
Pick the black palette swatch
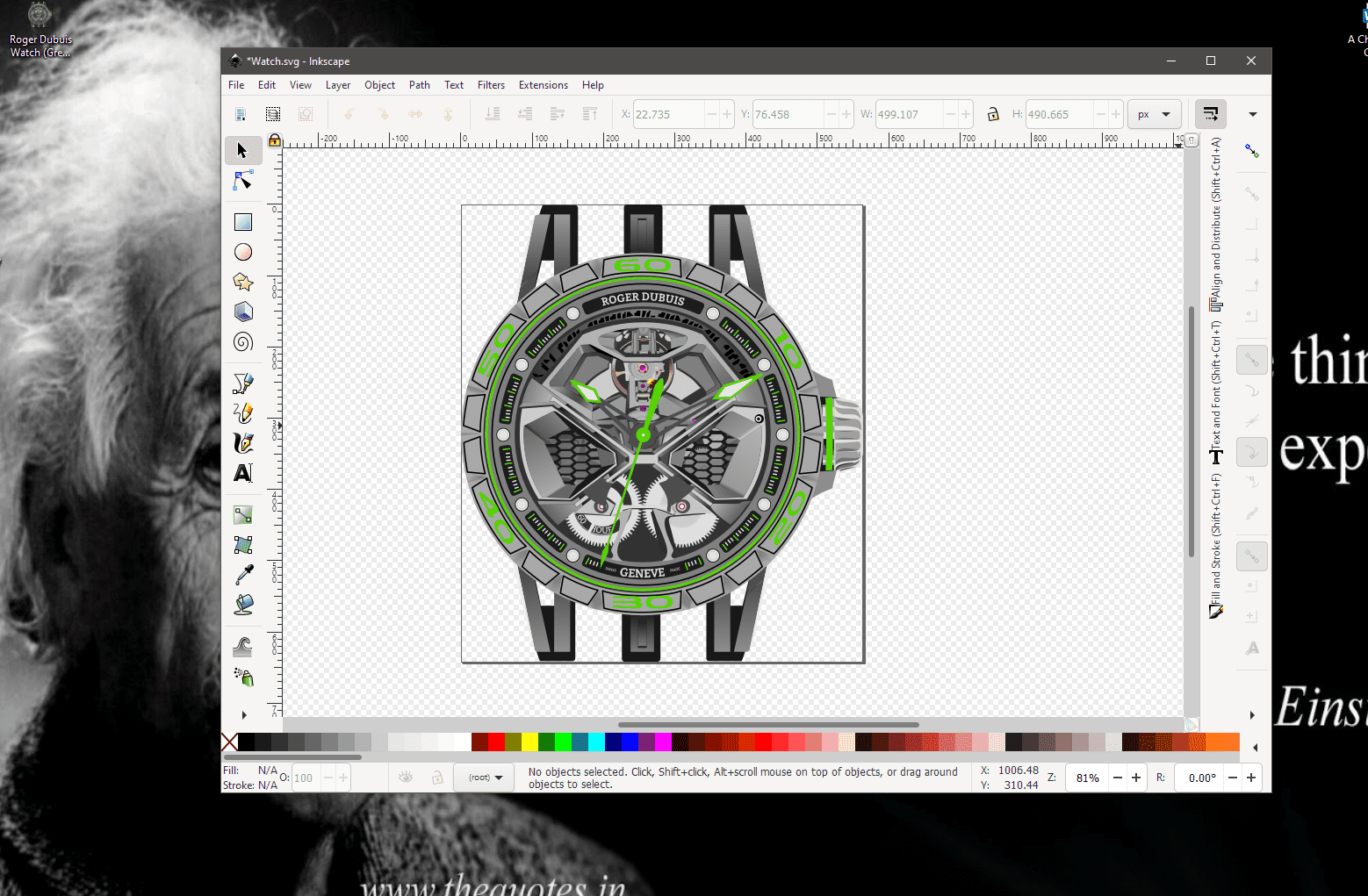coord(247,742)
